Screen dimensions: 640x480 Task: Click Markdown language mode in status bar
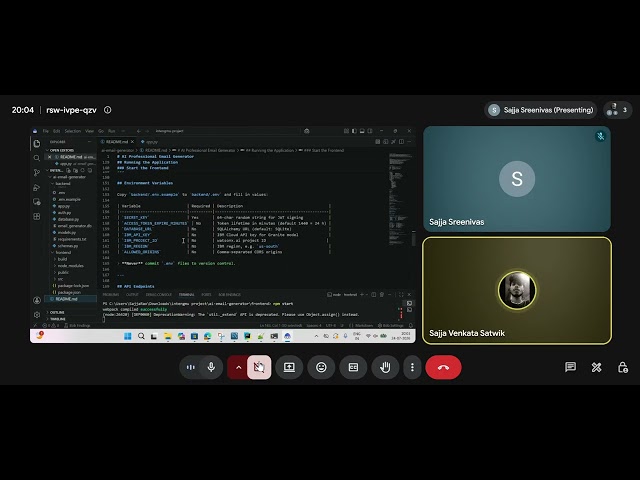pos(364,325)
